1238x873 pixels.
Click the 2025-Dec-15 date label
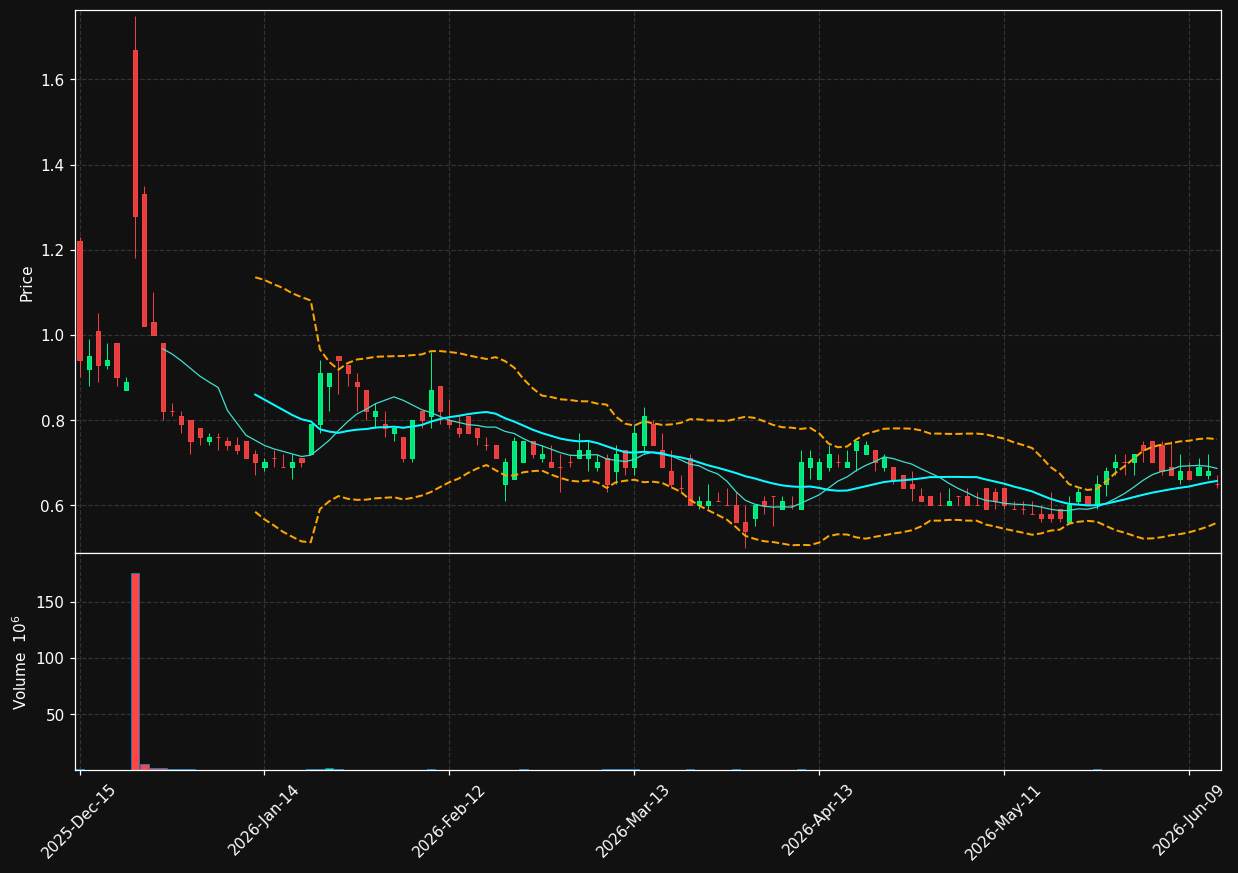(78, 821)
